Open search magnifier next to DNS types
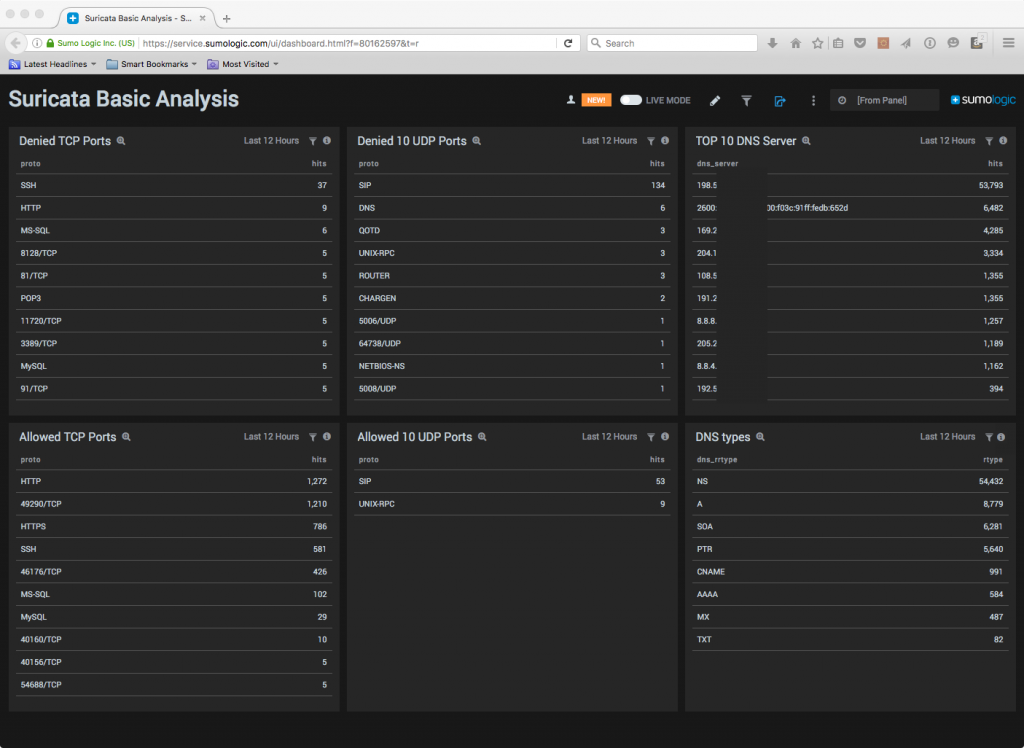 (x=760, y=437)
